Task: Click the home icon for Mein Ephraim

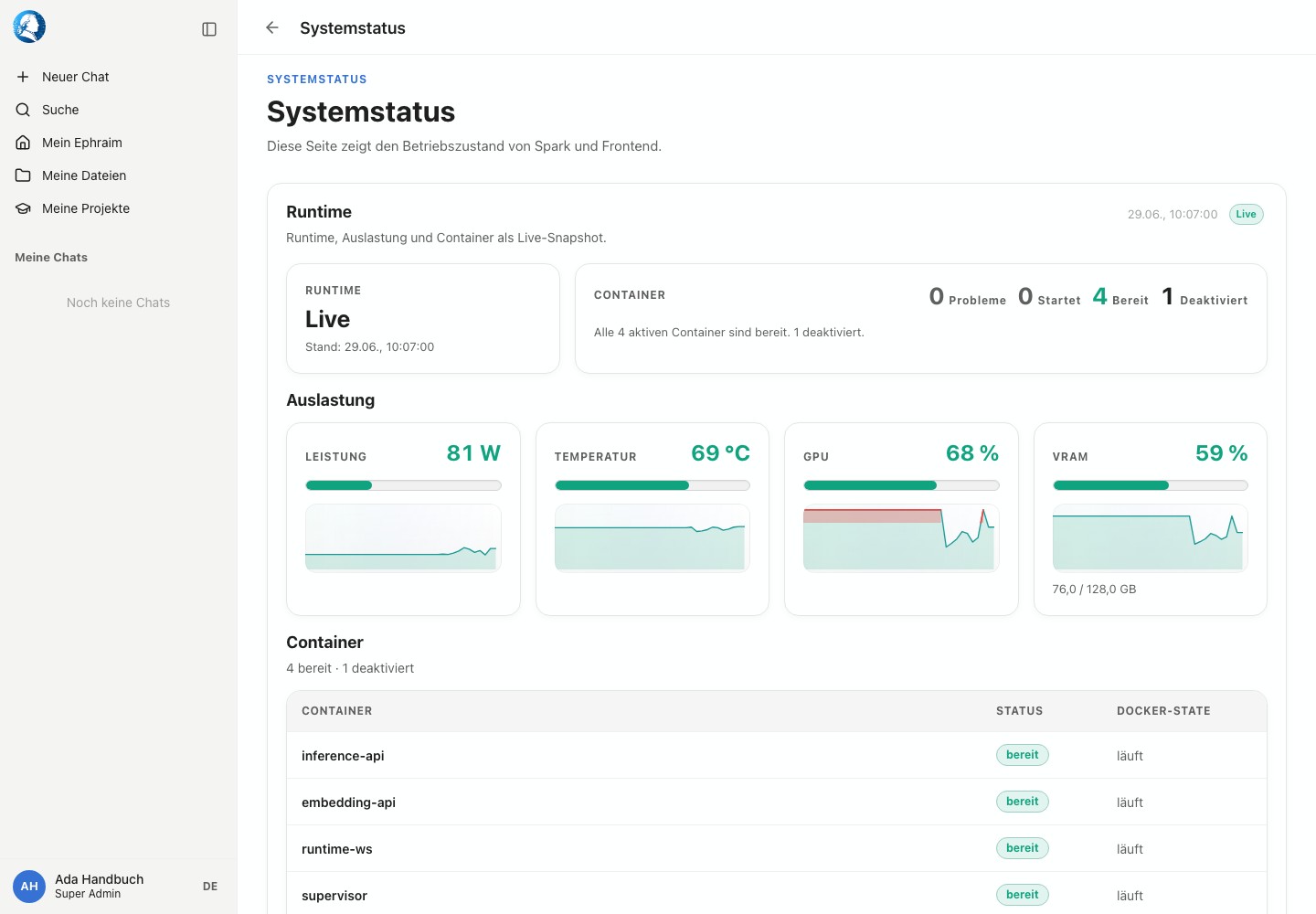Action: pos(23,143)
